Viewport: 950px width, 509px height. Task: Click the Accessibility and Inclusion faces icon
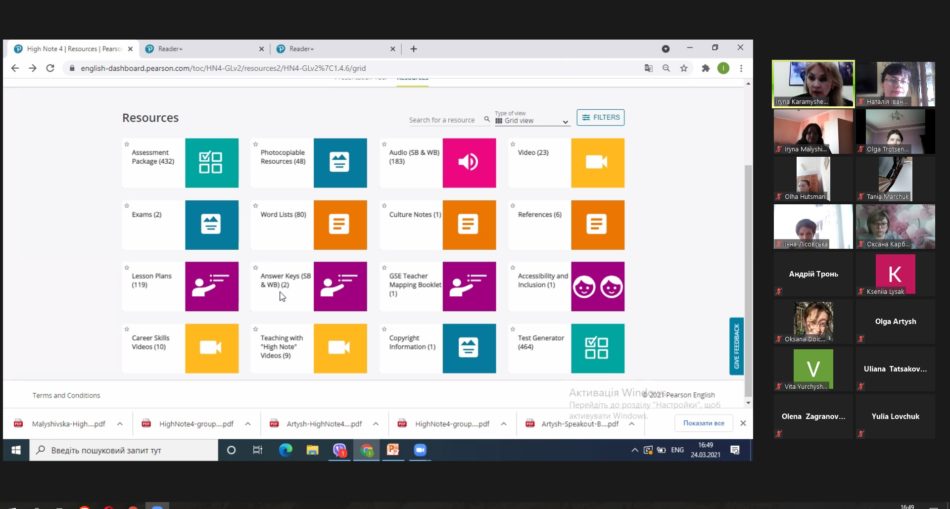tap(597, 287)
